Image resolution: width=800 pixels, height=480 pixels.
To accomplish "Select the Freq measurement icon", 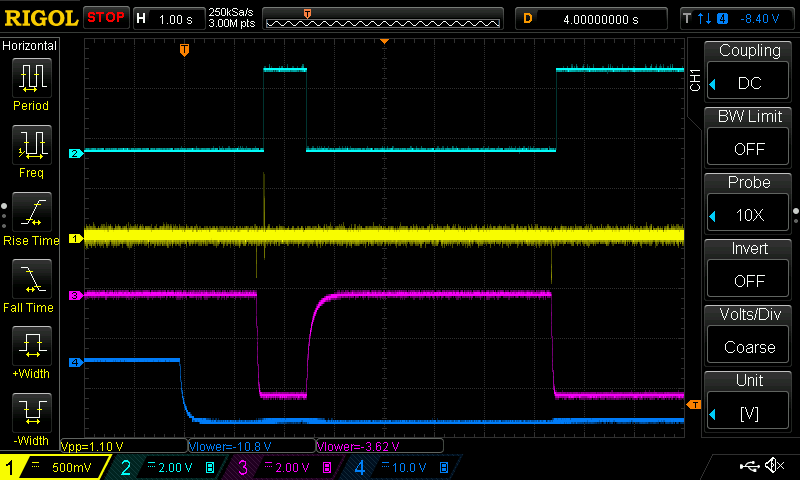I will 32,145.
